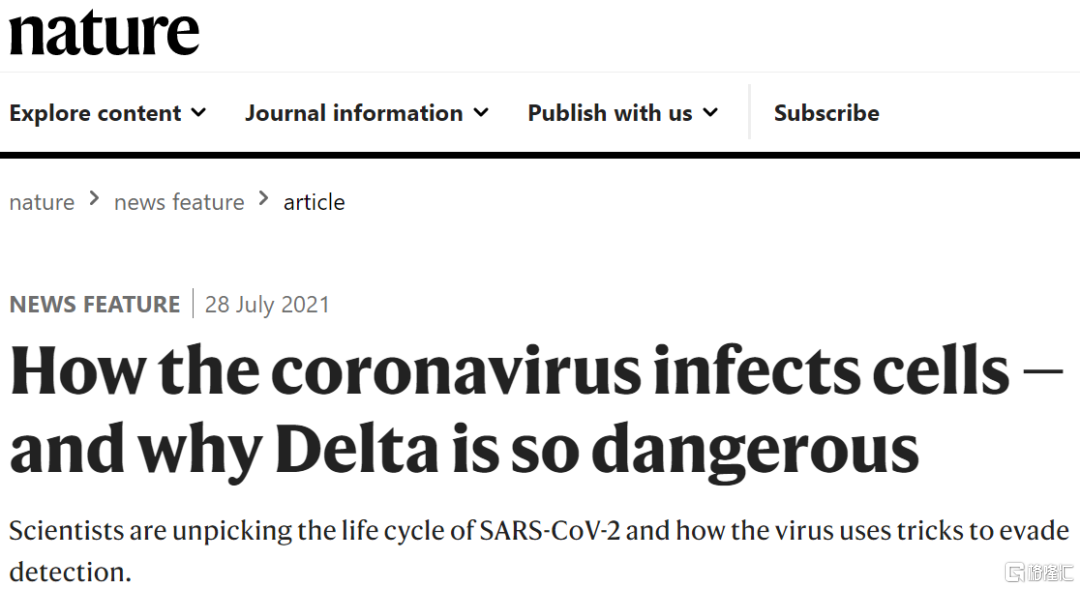Open the Explore content menu

(x=95, y=113)
